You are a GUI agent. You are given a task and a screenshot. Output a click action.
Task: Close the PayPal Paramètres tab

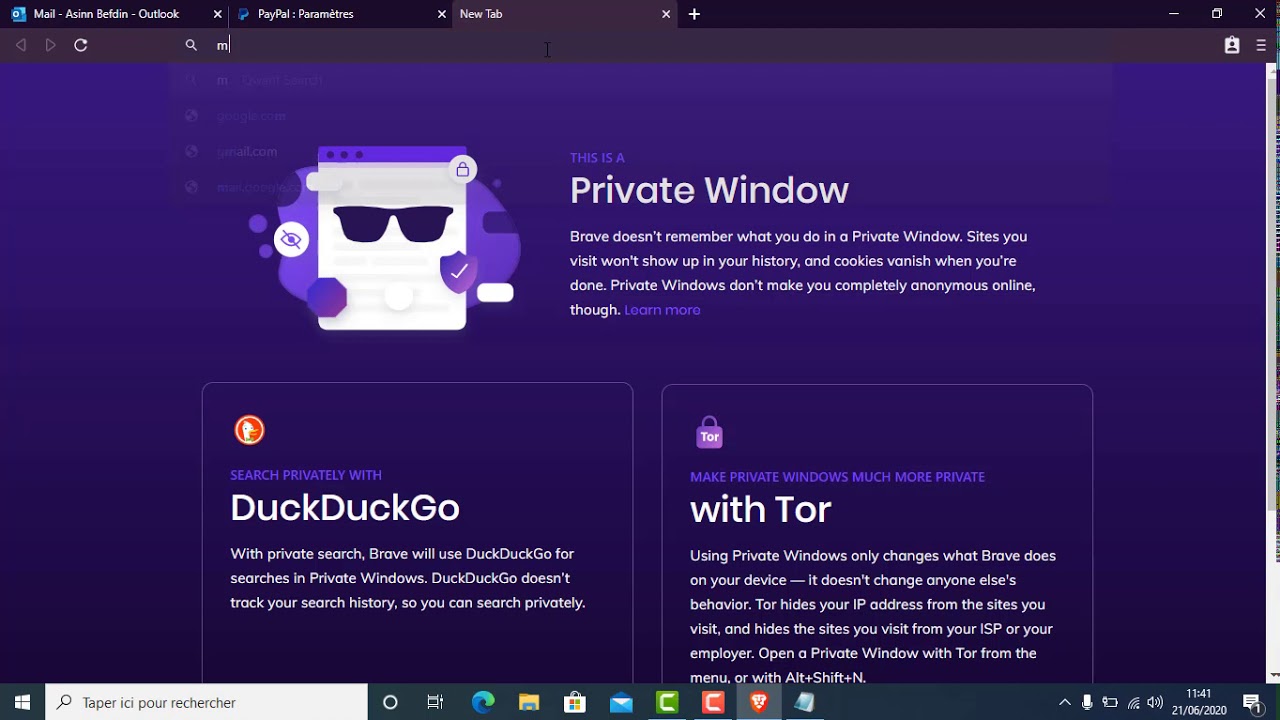pyautogui.click(x=442, y=14)
